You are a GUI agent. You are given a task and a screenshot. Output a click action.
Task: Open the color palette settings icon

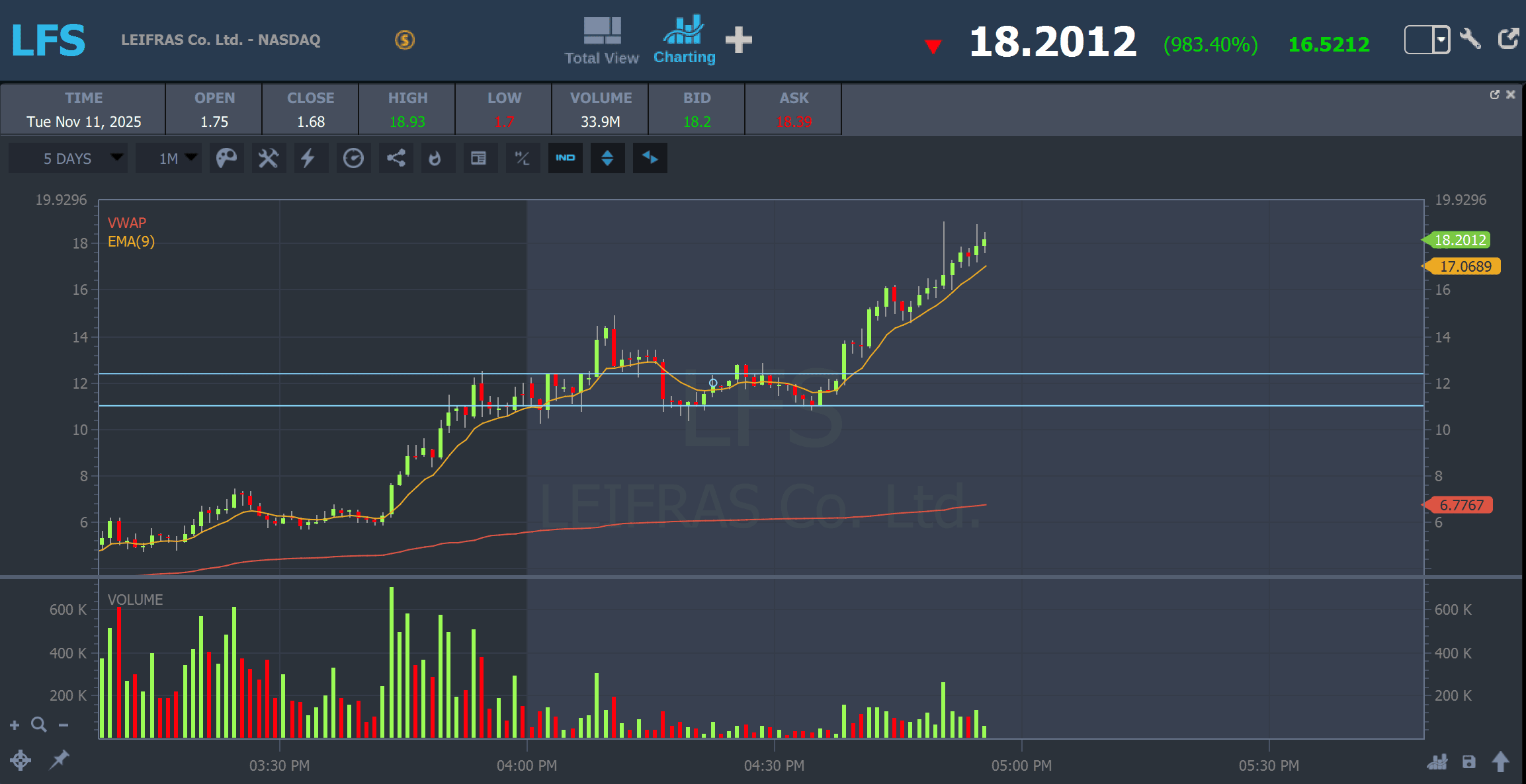point(226,159)
